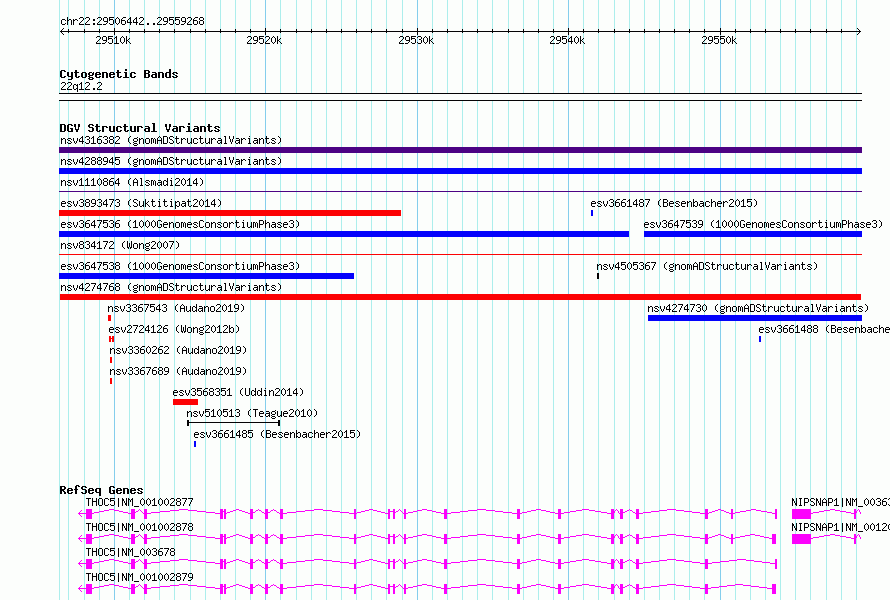Select the red esv3893473 variant bar

tap(230, 213)
